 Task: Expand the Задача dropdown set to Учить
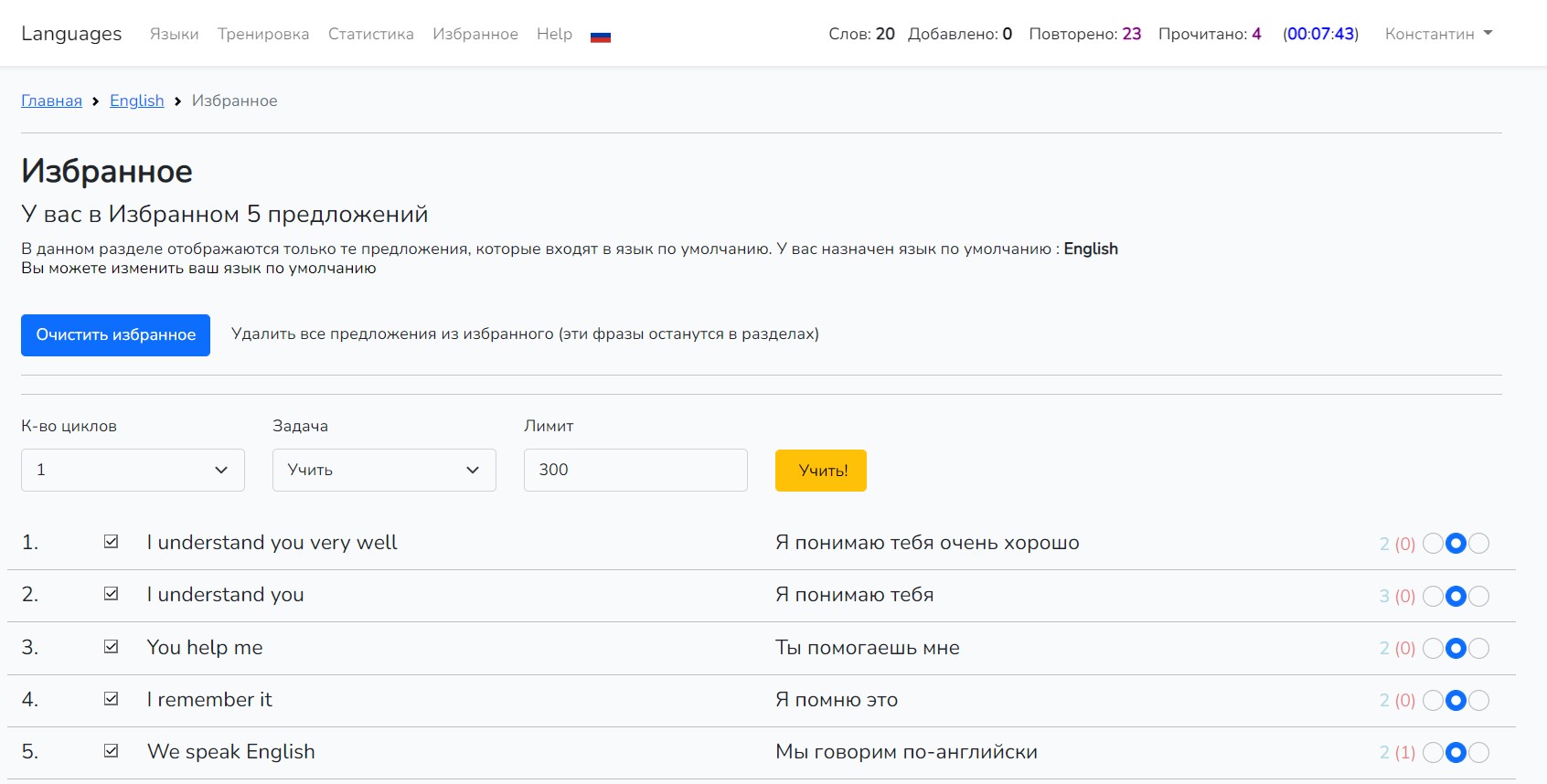coord(384,470)
